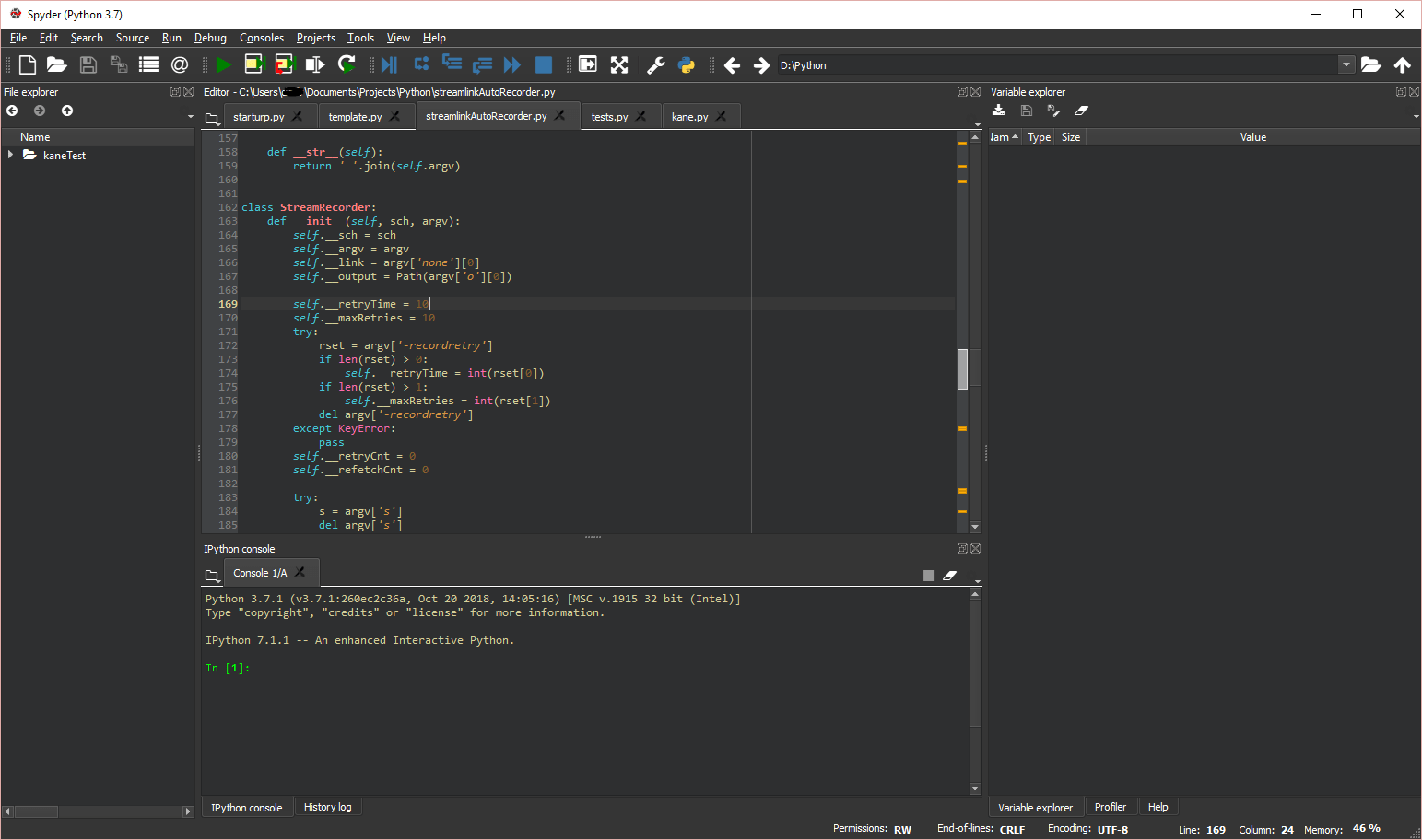The height and width of the screenshot is (840, 1422).
Task: Open the Help pane tab
Action: coord(1158,807)
